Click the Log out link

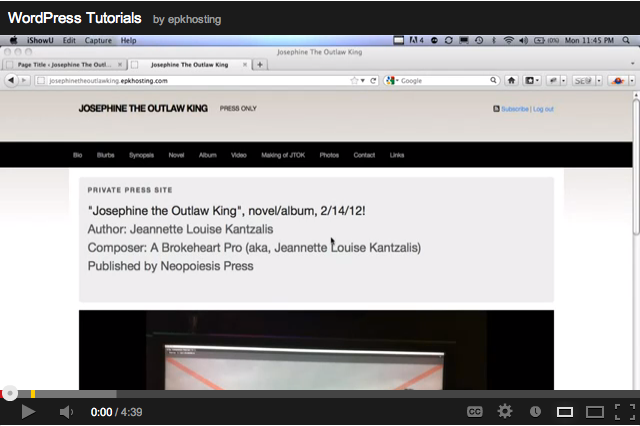coord(543,109)
